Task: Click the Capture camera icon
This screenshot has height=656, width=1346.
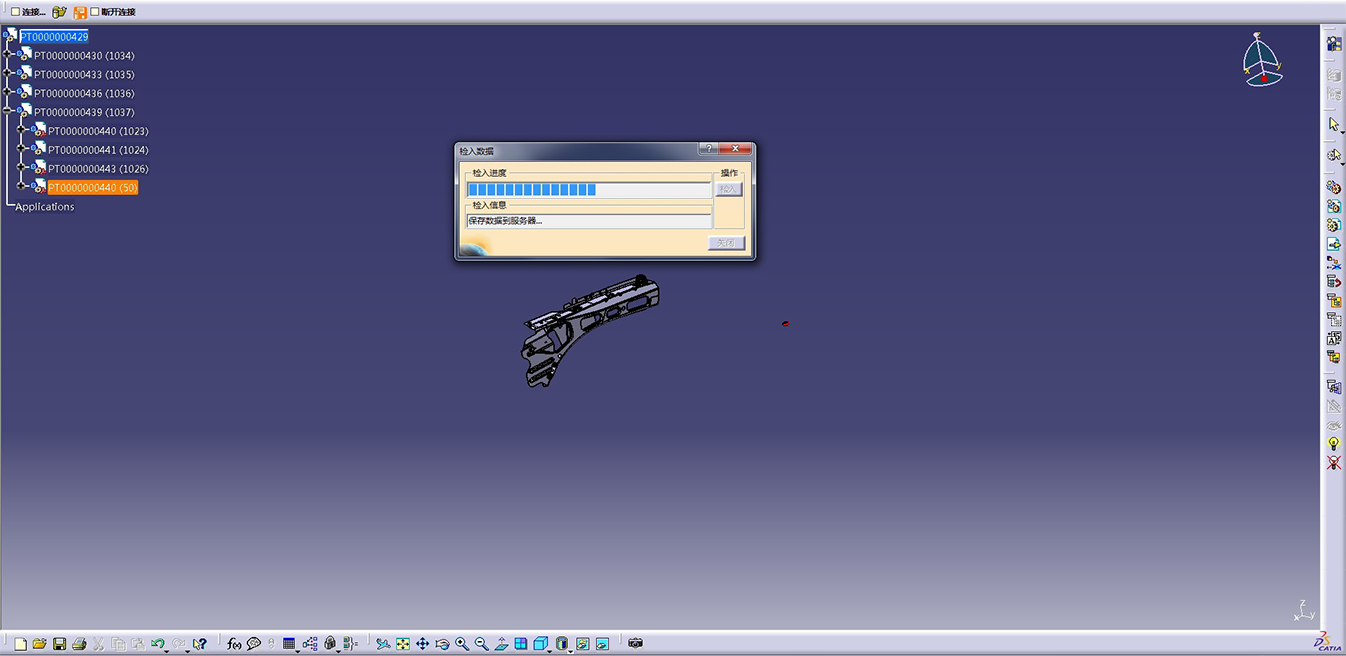Action: coord(635,644)
